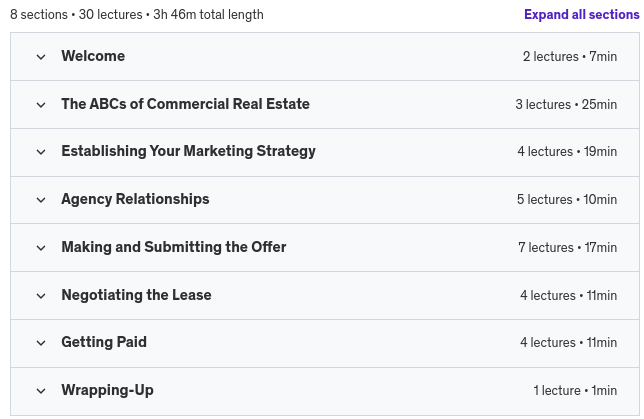Click the chevron for Establishing Your Marketing Strategy
Image resolution: width=644 pixels, height=419 pixels.
pos(41,152)
